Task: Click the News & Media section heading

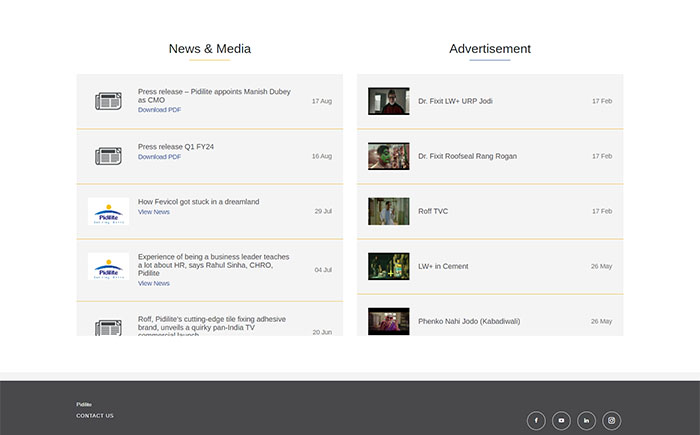Action: tap(210, 49)
